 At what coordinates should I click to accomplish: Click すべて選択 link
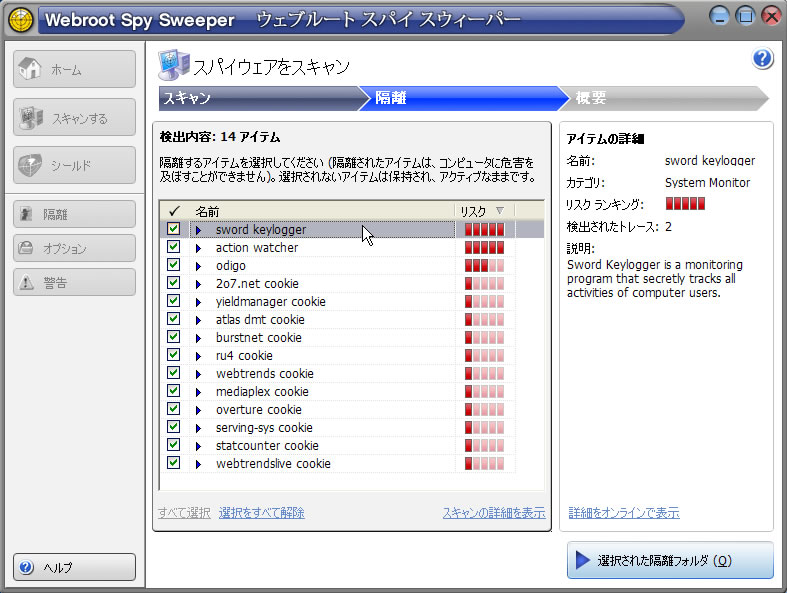184,513
